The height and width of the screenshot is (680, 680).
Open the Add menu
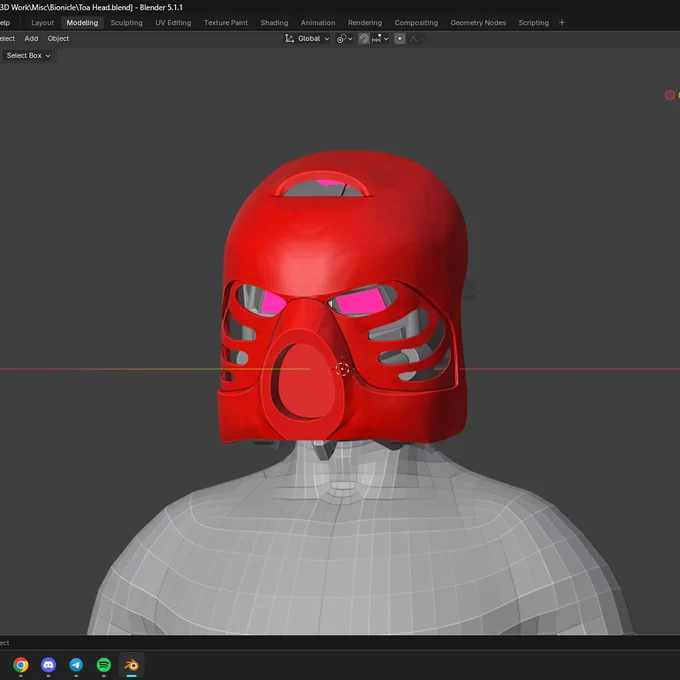(x=31, y=39)
